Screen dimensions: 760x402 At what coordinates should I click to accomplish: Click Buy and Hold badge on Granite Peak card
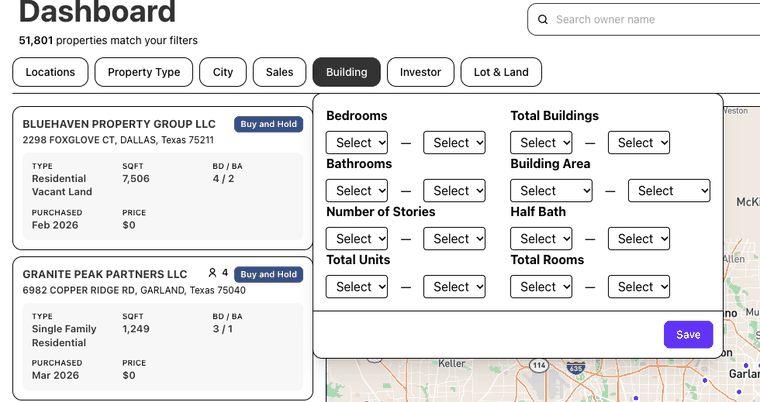pos(269,274)
